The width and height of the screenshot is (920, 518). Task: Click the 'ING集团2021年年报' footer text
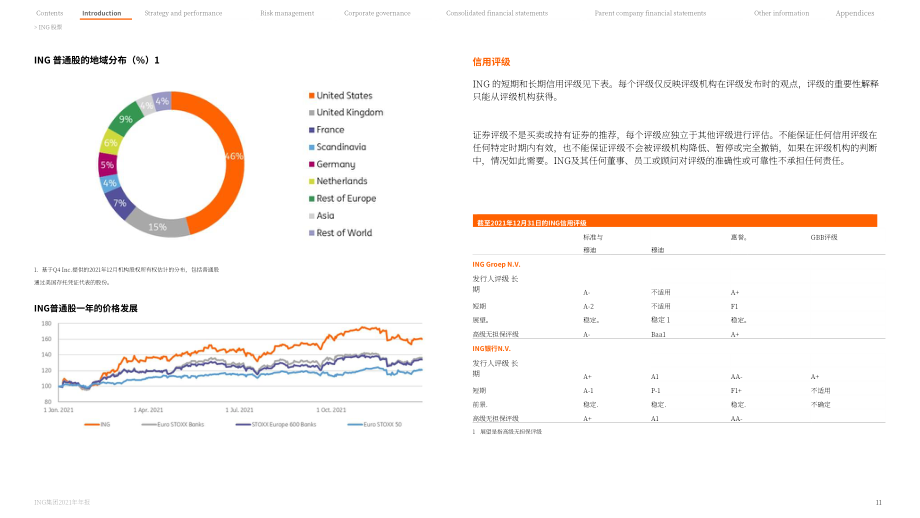(62, 503)
